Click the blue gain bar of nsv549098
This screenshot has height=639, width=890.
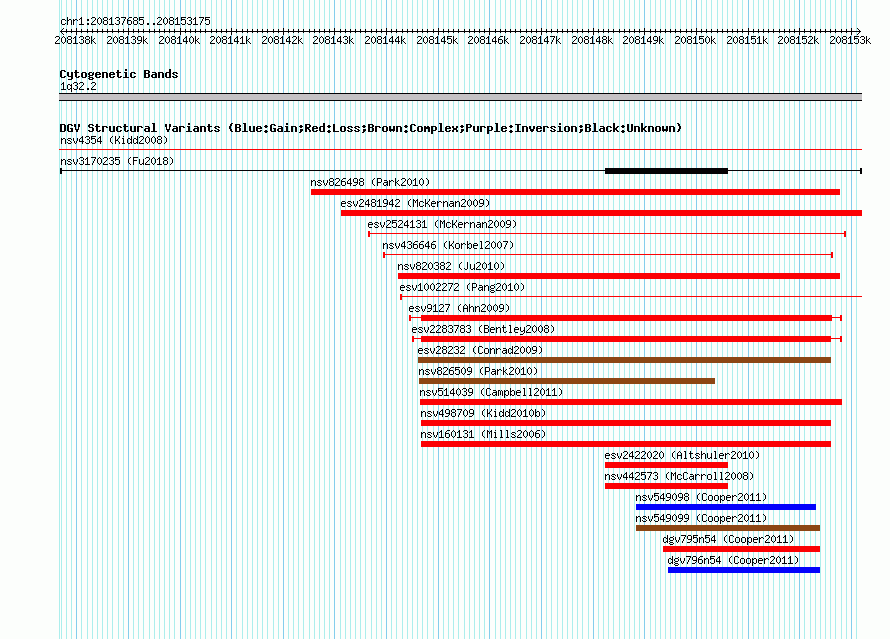pyautogui.click(x=726, y=507)
